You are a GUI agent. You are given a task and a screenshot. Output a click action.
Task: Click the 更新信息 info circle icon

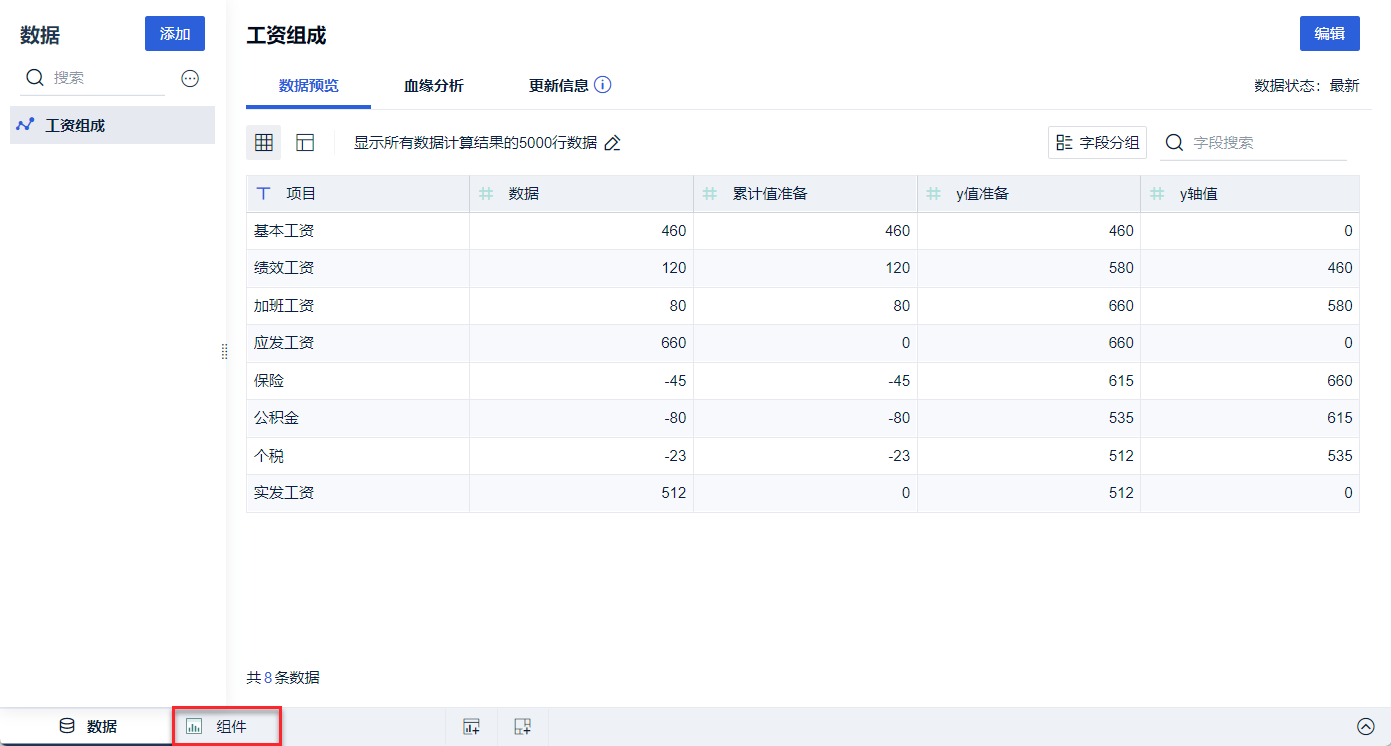(602, 85)
